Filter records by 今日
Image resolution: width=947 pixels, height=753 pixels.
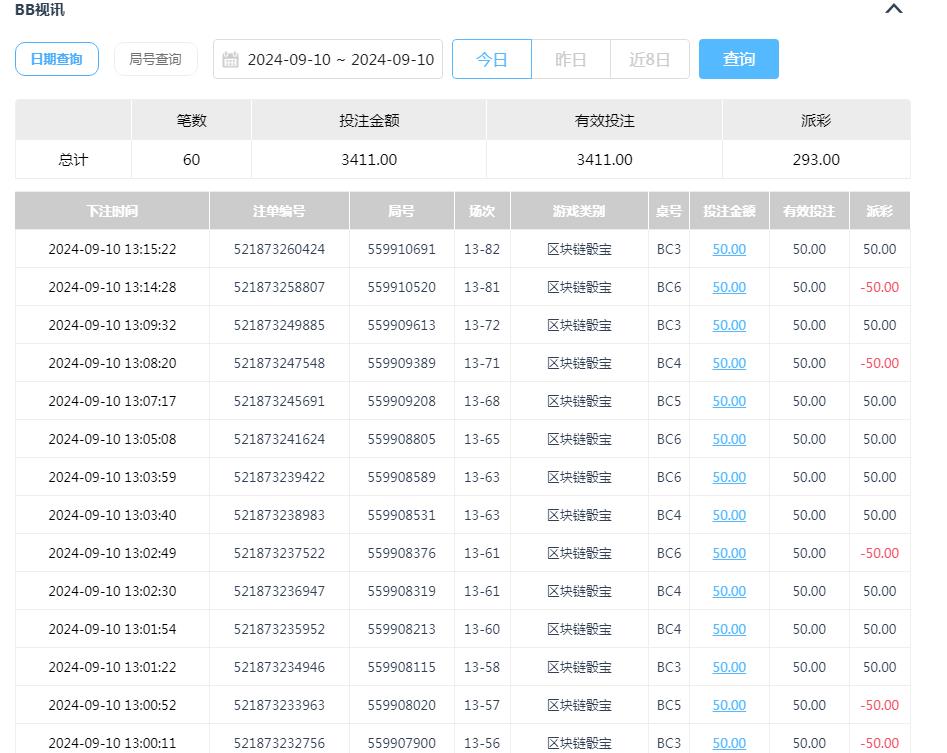click(491, 59)
